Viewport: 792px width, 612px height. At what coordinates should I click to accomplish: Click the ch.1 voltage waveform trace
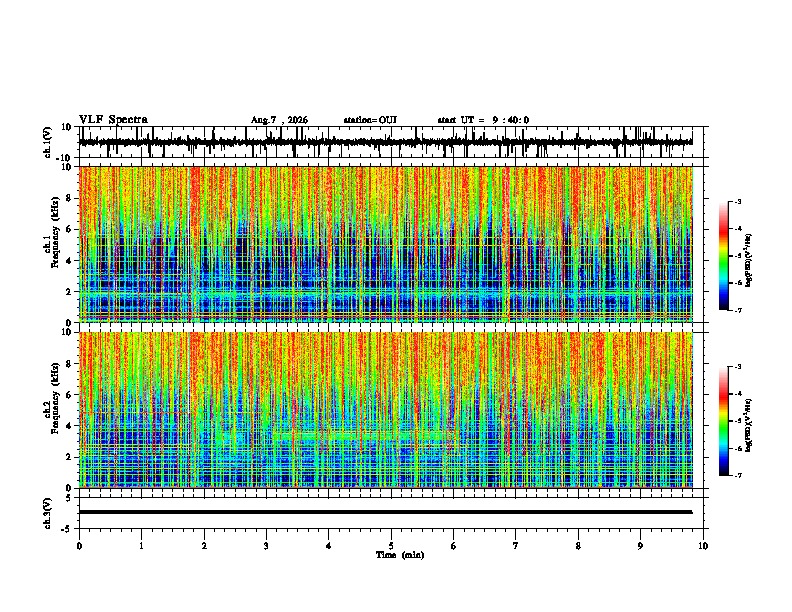click(385, 142)
